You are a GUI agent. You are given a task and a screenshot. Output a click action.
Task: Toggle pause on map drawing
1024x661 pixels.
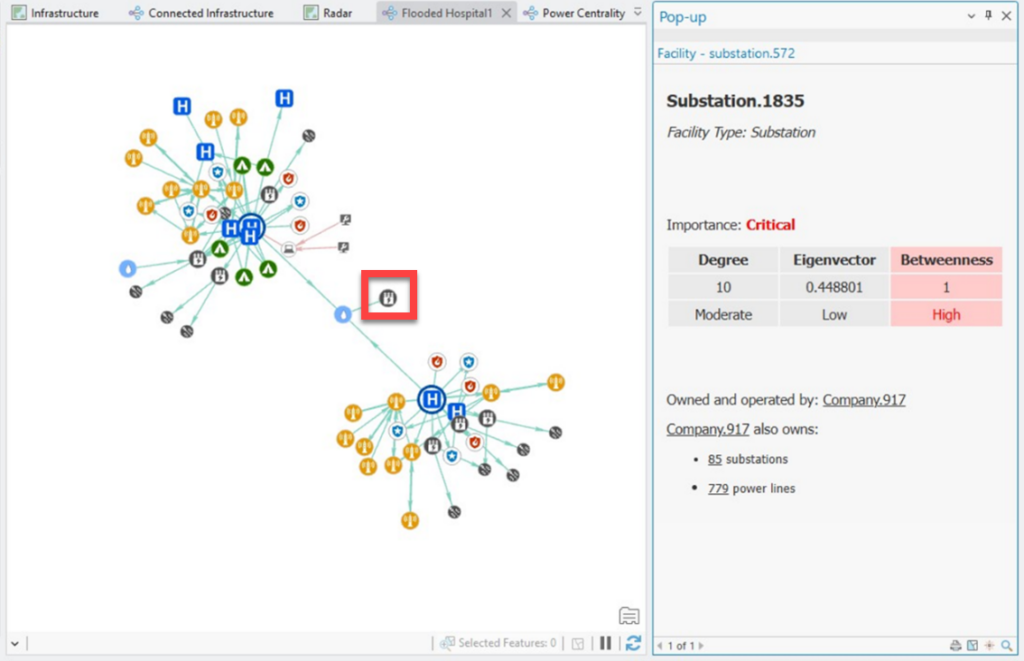(x=606, y=644)
